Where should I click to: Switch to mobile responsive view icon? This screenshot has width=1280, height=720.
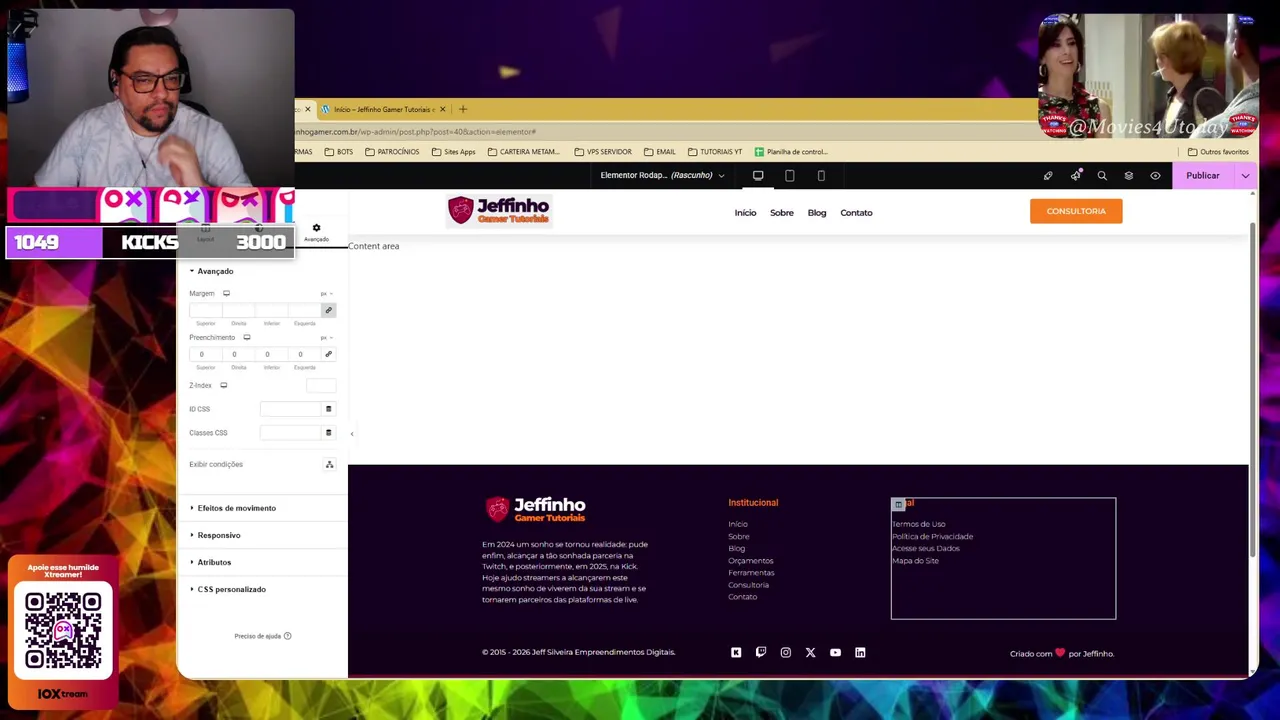point(821,176)
